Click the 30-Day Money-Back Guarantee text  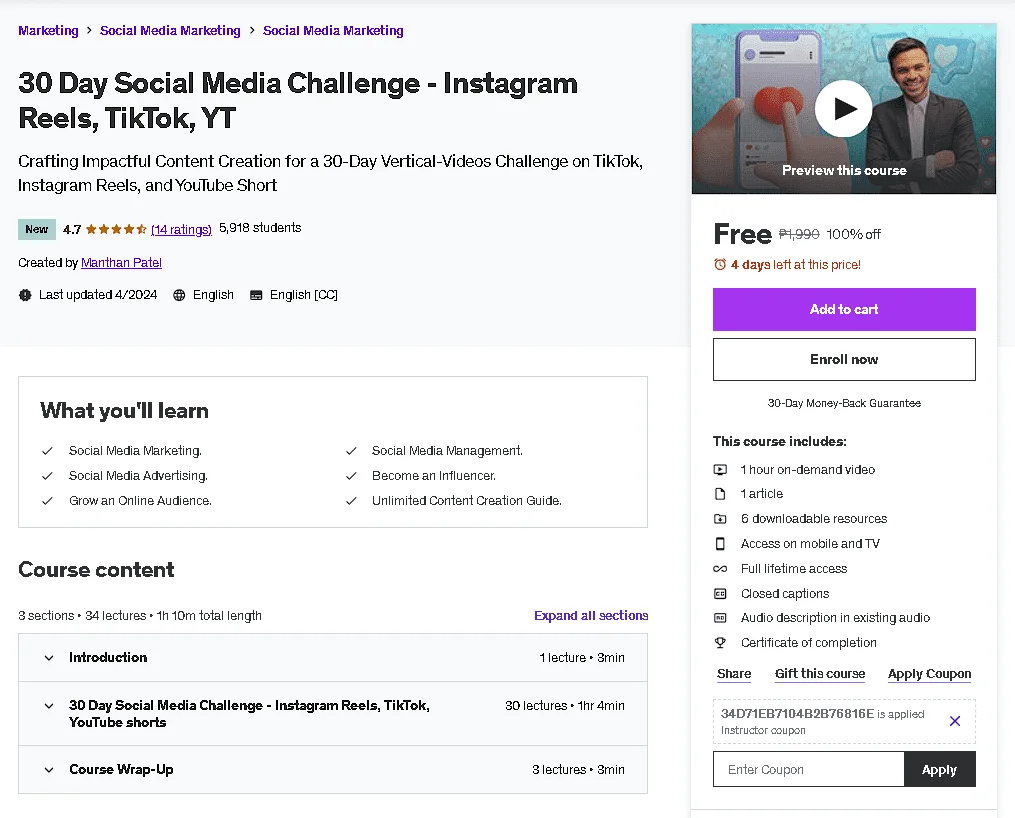pyautogui.click(x=844, y=403)
